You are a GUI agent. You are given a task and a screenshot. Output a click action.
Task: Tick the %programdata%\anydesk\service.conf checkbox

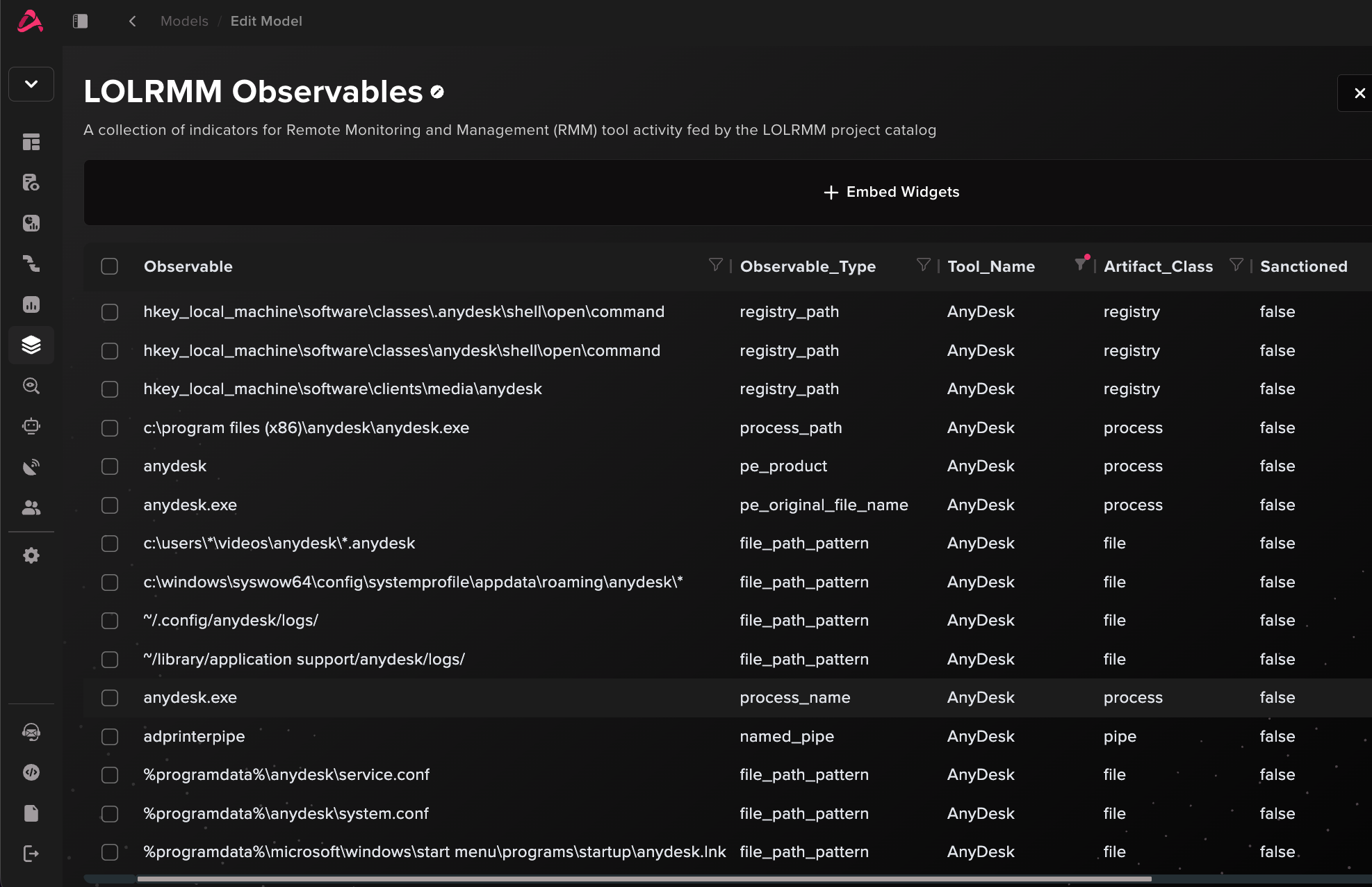click(110, 775)
